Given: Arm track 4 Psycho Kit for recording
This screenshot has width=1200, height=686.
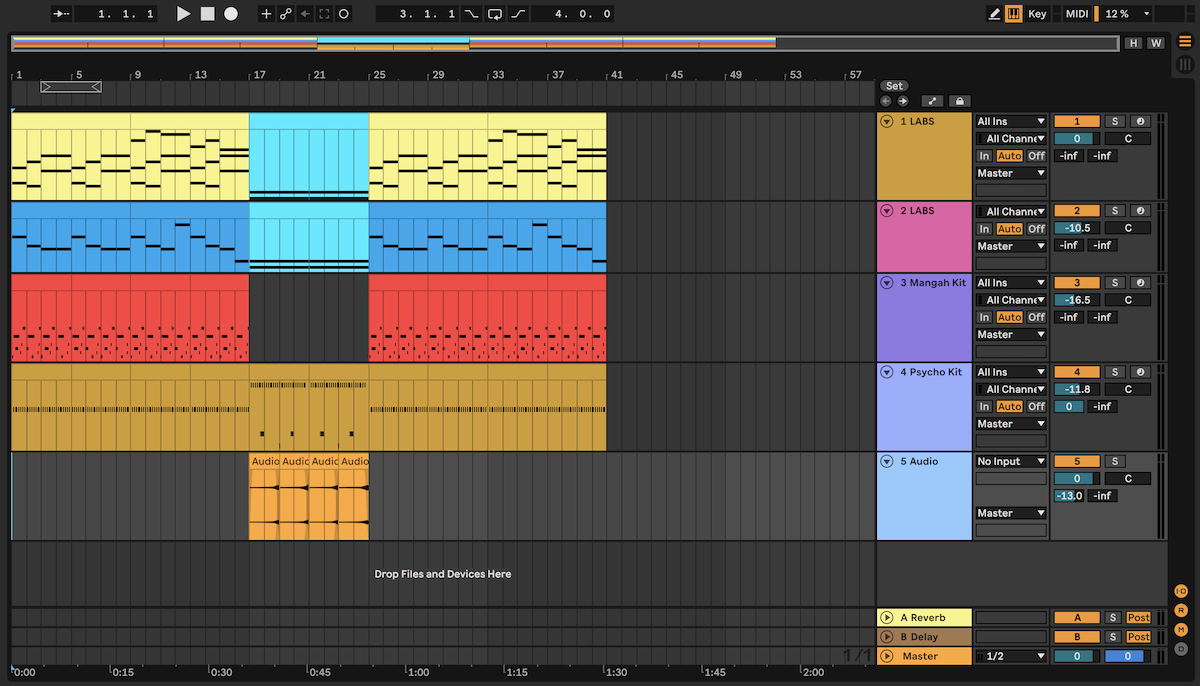Looking at the screenshot, I should click(x=1140, y=372).
